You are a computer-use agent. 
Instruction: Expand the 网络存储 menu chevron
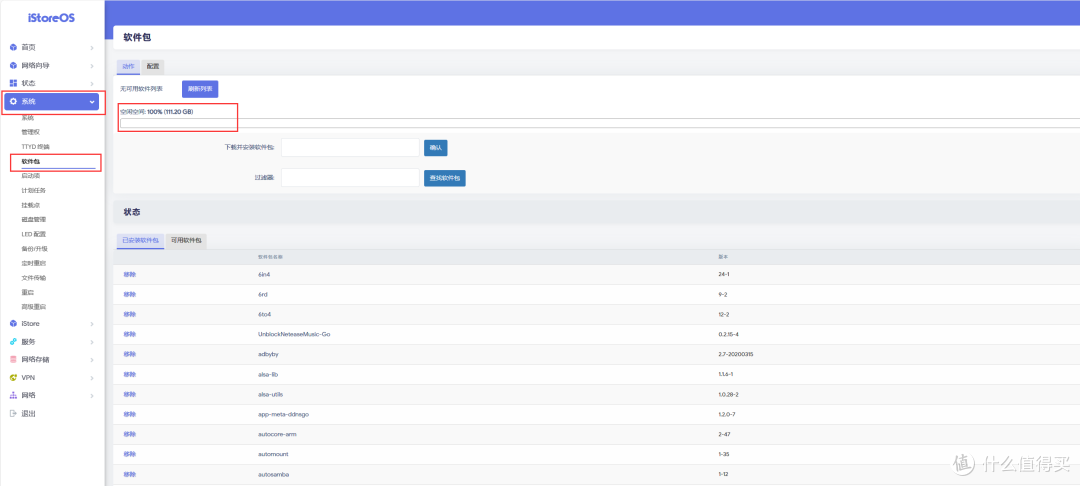92,359
